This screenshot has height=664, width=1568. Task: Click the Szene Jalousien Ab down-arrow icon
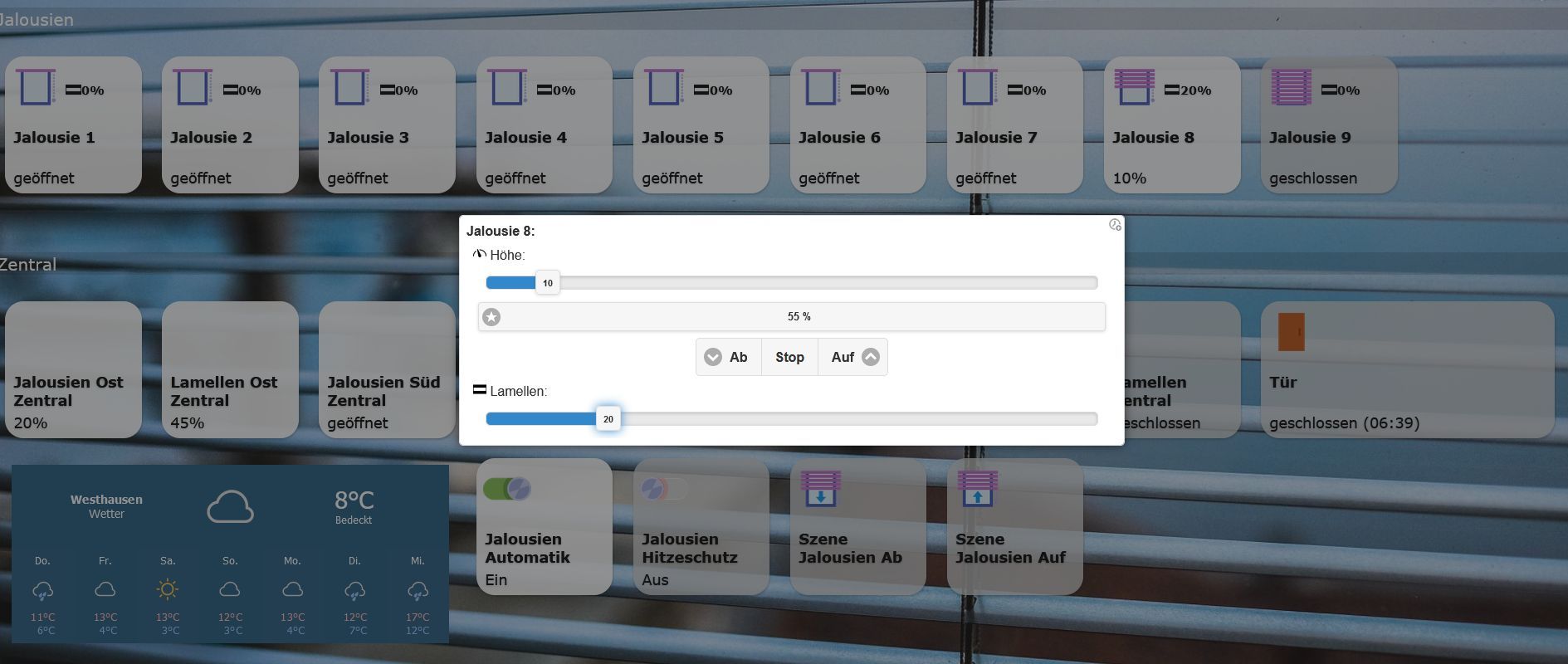tap(821, 489)
